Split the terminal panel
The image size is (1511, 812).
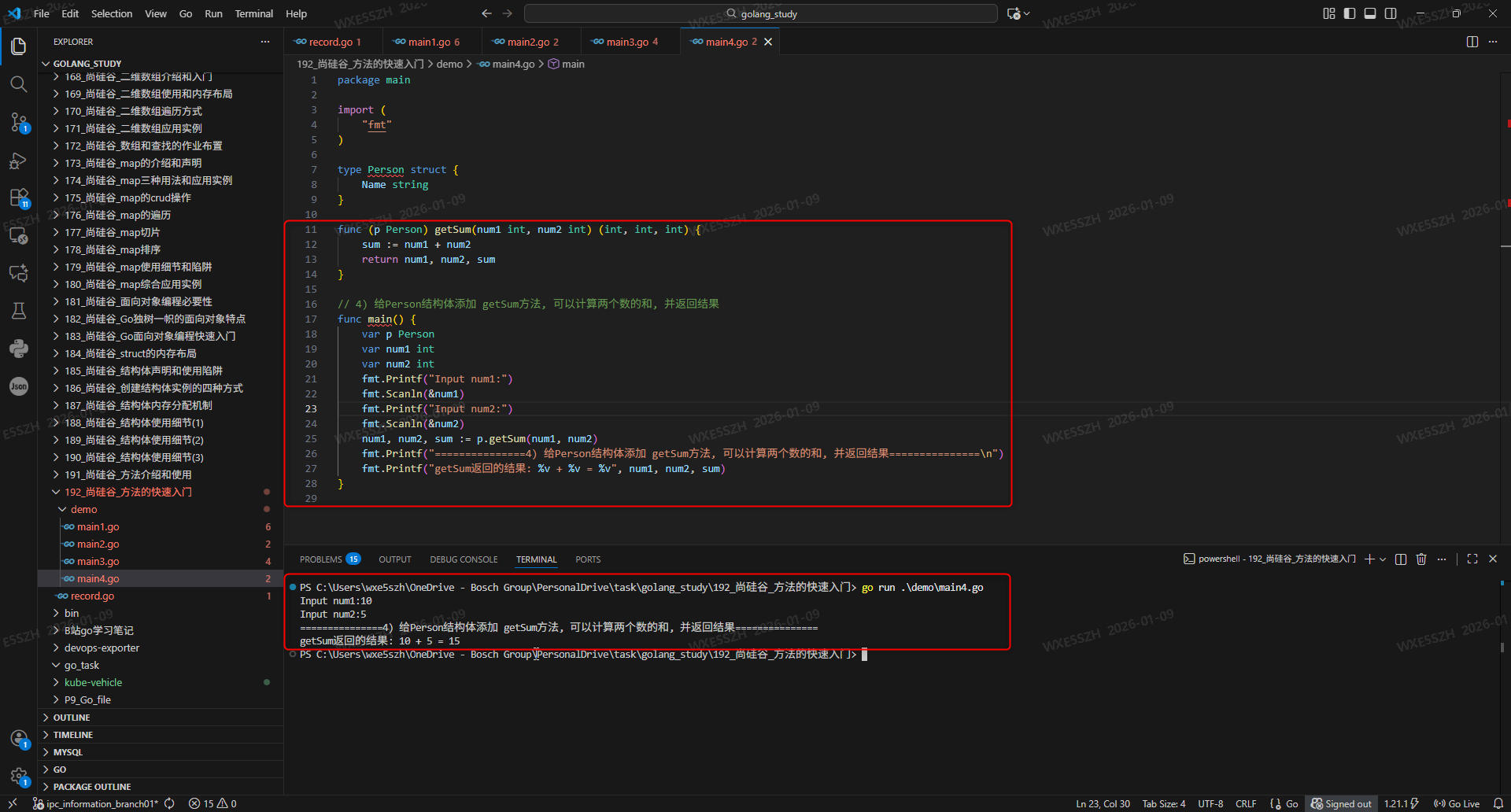coord(1401,559)
